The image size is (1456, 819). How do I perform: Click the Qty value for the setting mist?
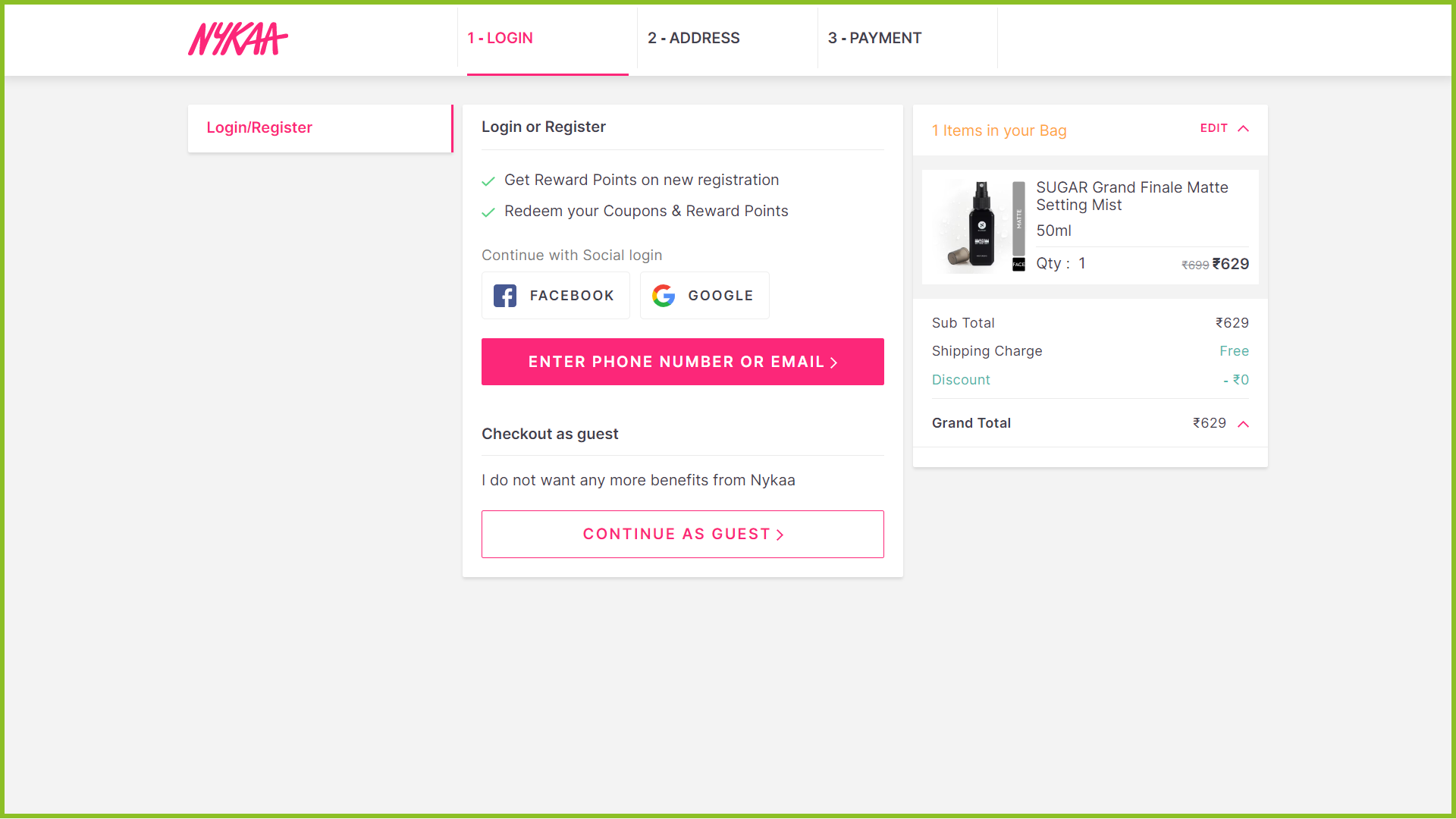(1082, 263)
